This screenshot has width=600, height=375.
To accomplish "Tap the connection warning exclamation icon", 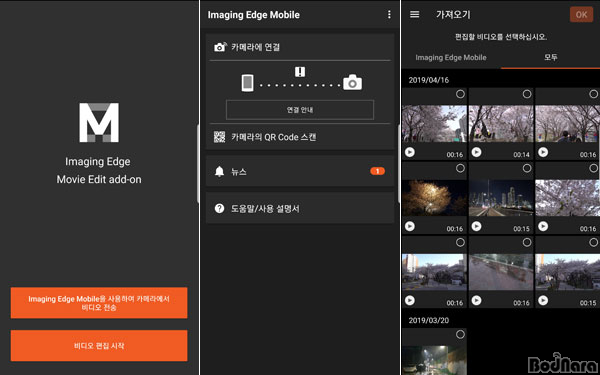I will (x=300, y=72).
